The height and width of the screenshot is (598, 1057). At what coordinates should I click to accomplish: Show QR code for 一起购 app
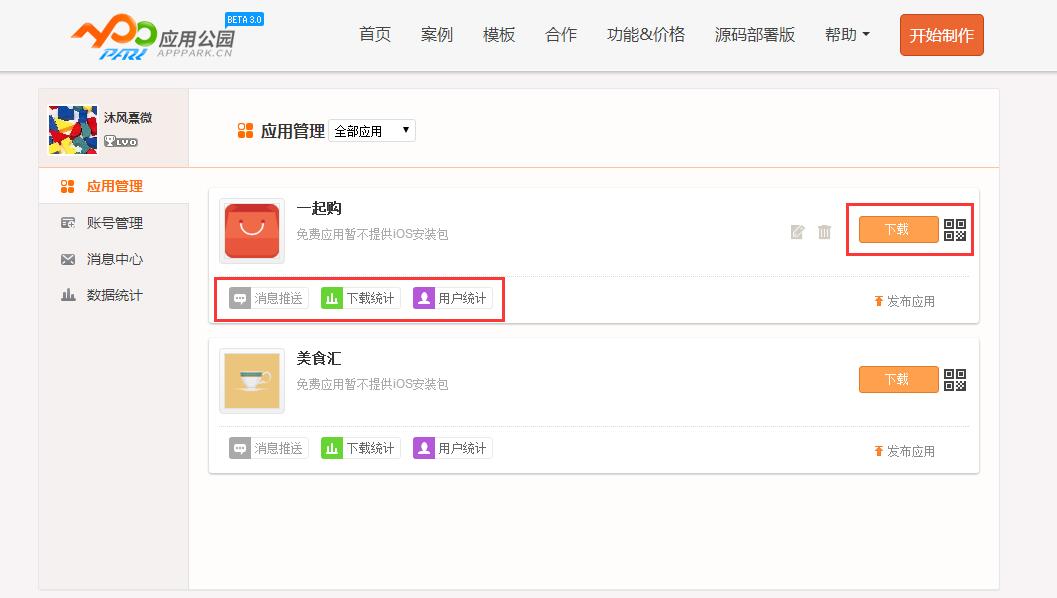point(955,230)
